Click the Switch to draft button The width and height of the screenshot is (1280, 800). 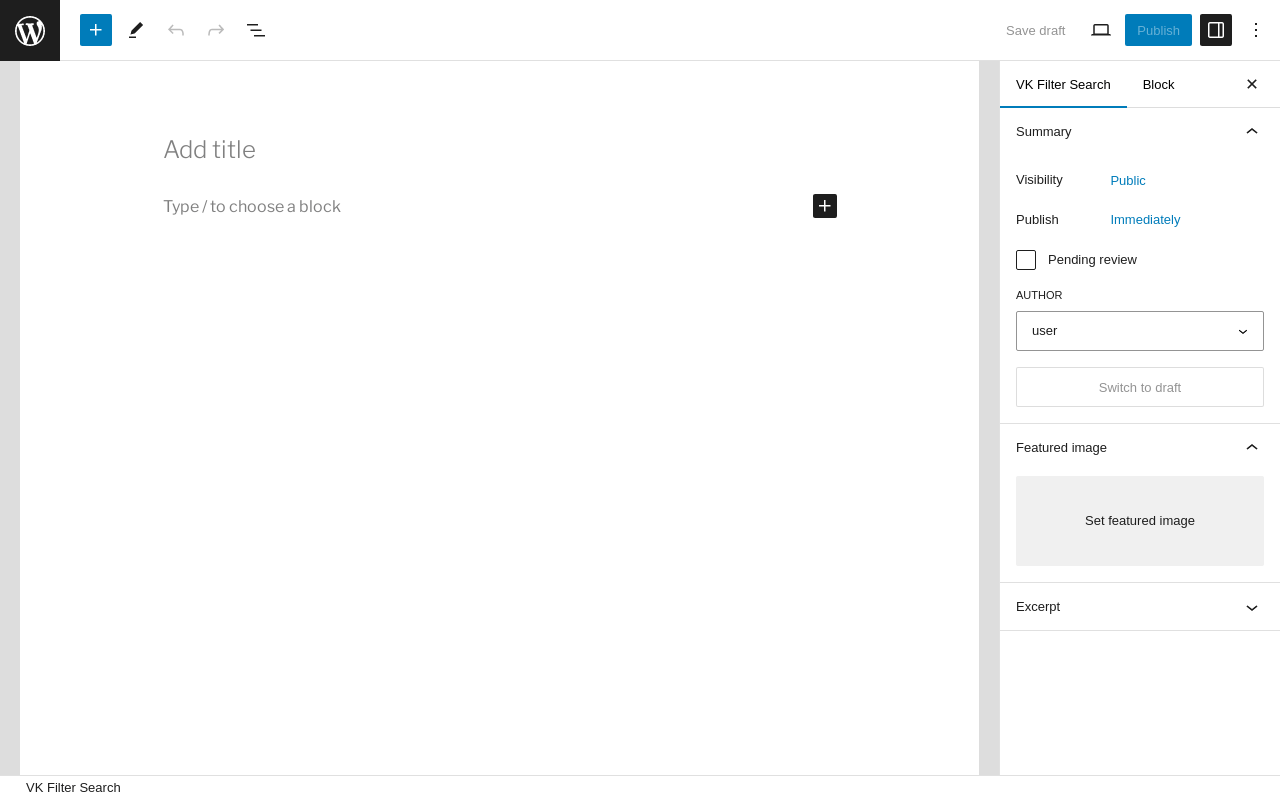(x=1140, y=387)
